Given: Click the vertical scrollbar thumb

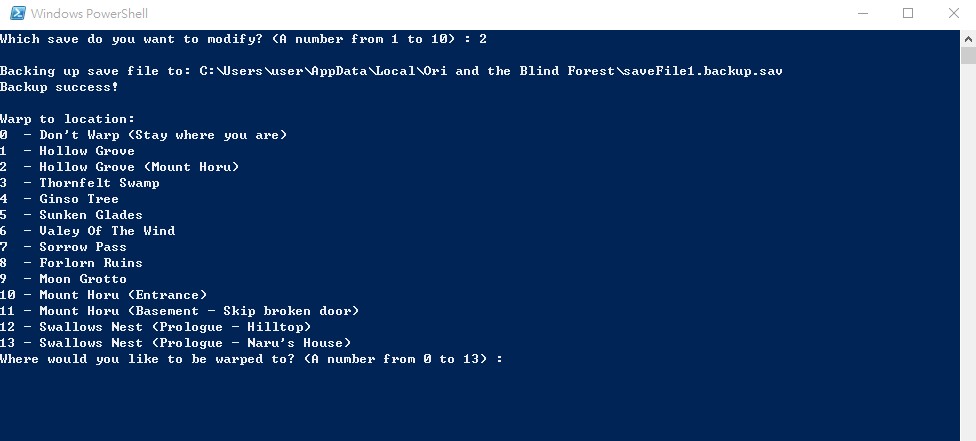Looking at the screenshot, I should point(968,55).
